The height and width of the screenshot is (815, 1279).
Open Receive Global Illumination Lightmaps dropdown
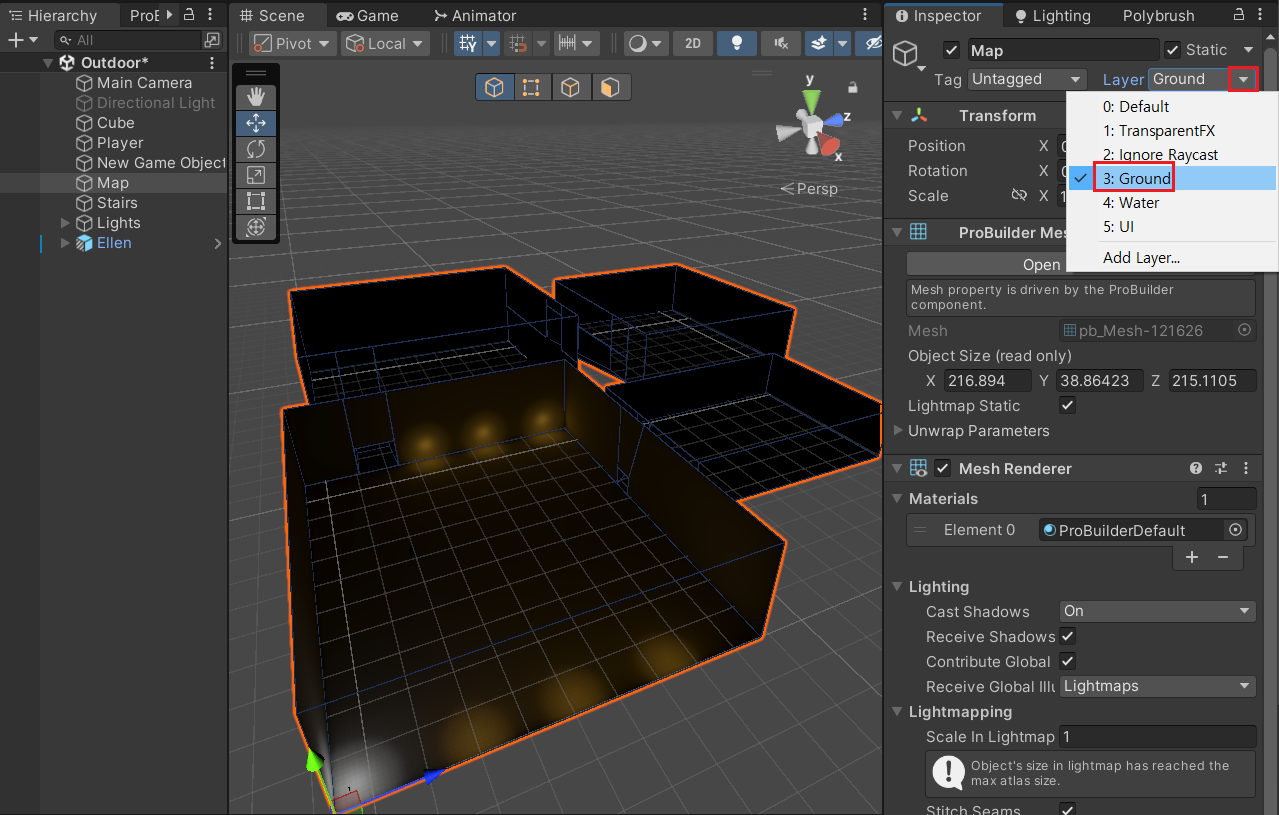pyautogui.click(x=1157, y=686)
